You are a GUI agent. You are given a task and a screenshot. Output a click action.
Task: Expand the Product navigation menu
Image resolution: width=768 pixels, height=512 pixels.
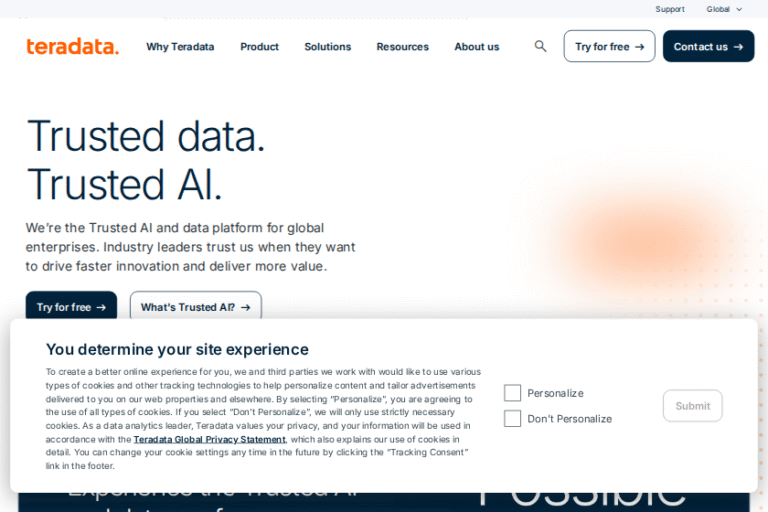[259, 47]
